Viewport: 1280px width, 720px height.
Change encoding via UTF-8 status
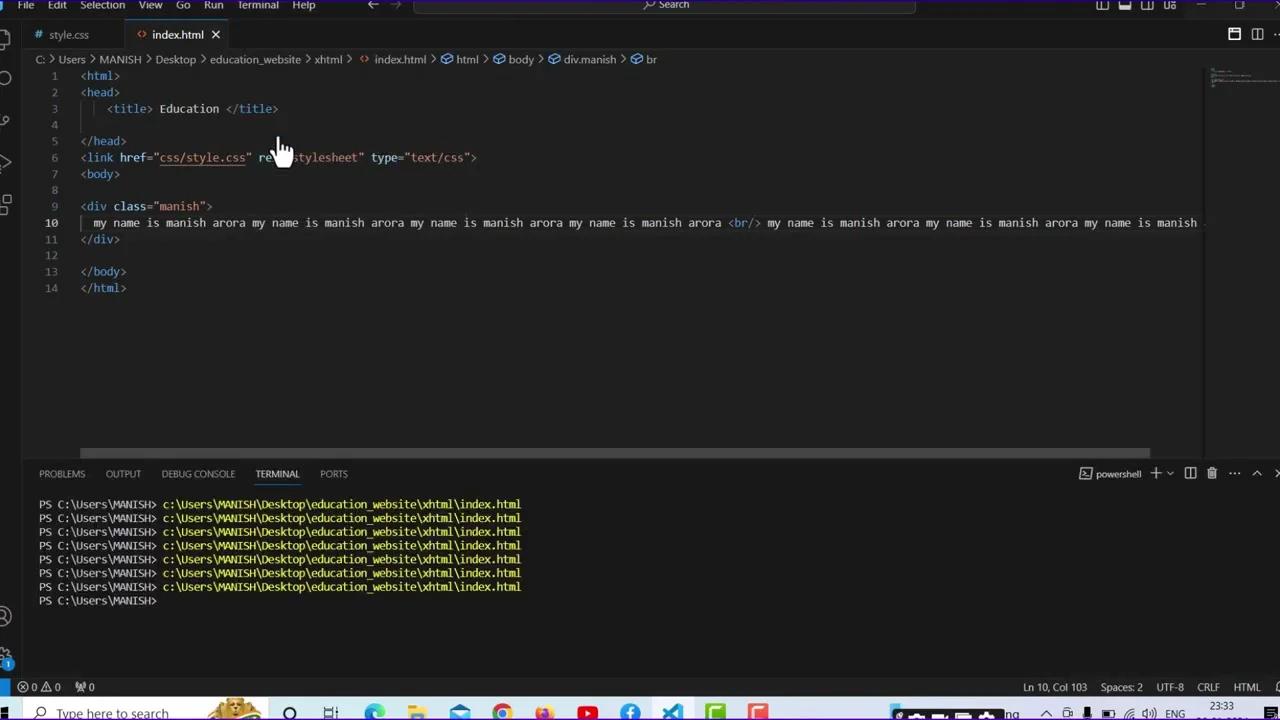[1170, 687]
